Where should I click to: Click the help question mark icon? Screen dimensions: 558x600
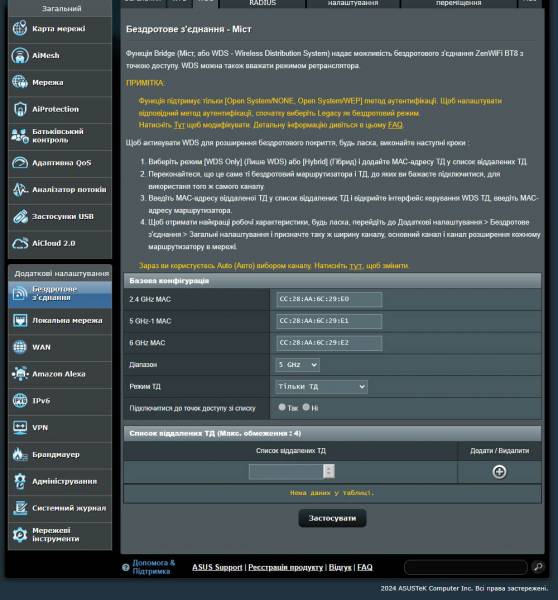tap(126, 567)
